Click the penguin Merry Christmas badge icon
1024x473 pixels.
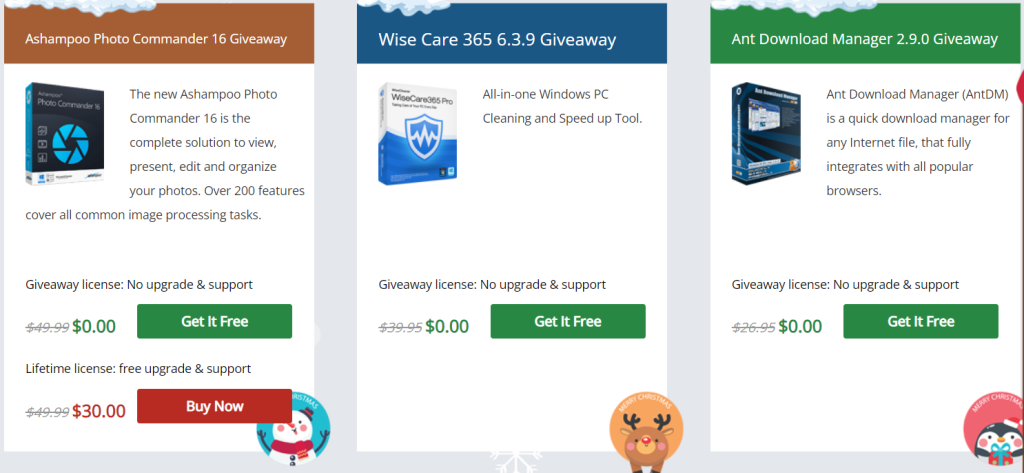(994, 429)
